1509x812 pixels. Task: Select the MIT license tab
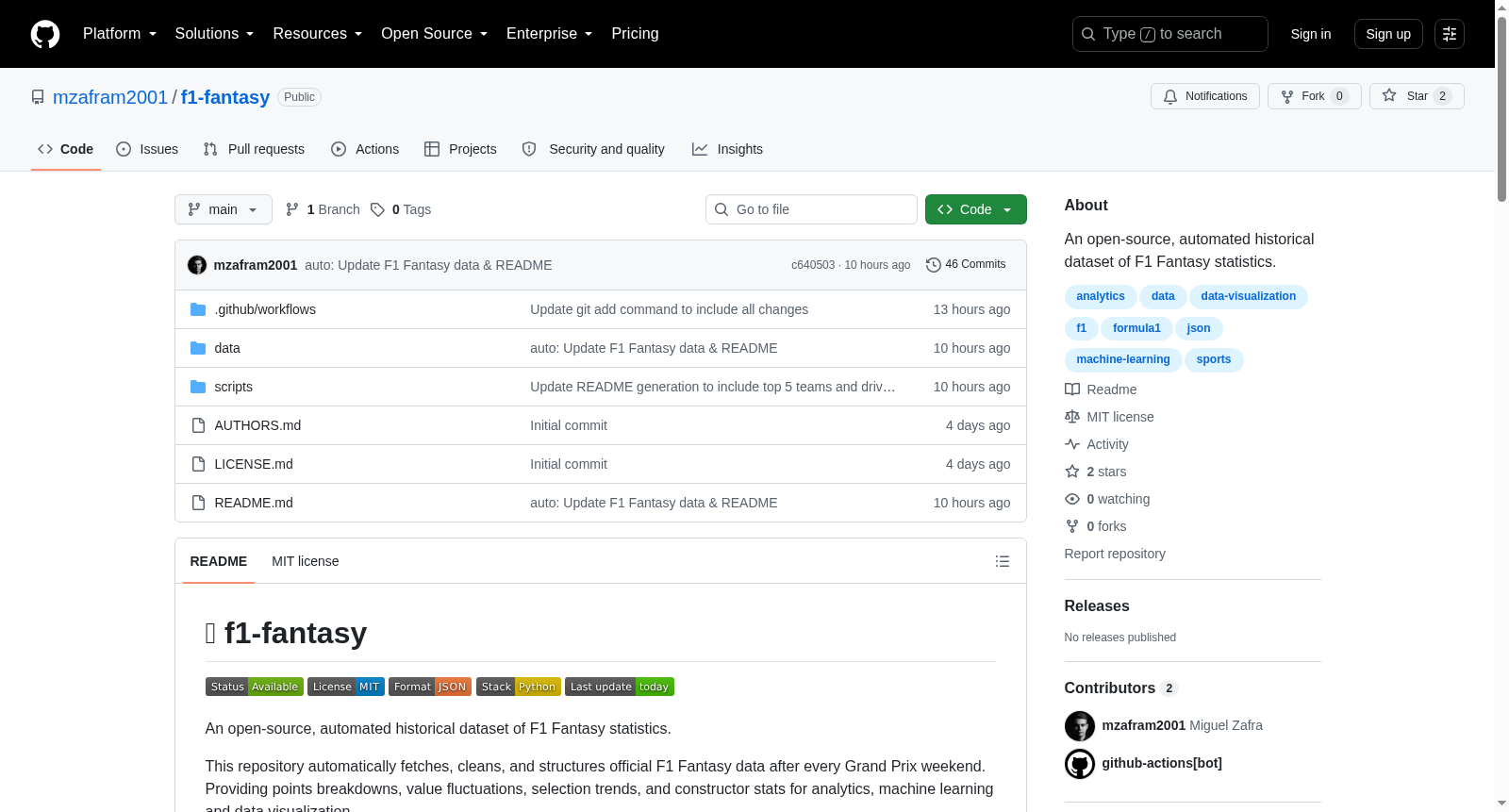(305, 561)
